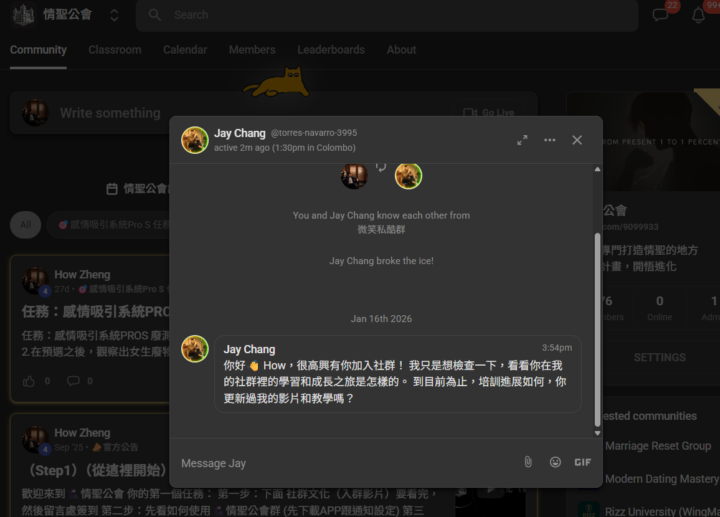The height and width of the screenshot is (517, 720).
Task: Expand the chat window to full size
Action: (x=522, y=140)
